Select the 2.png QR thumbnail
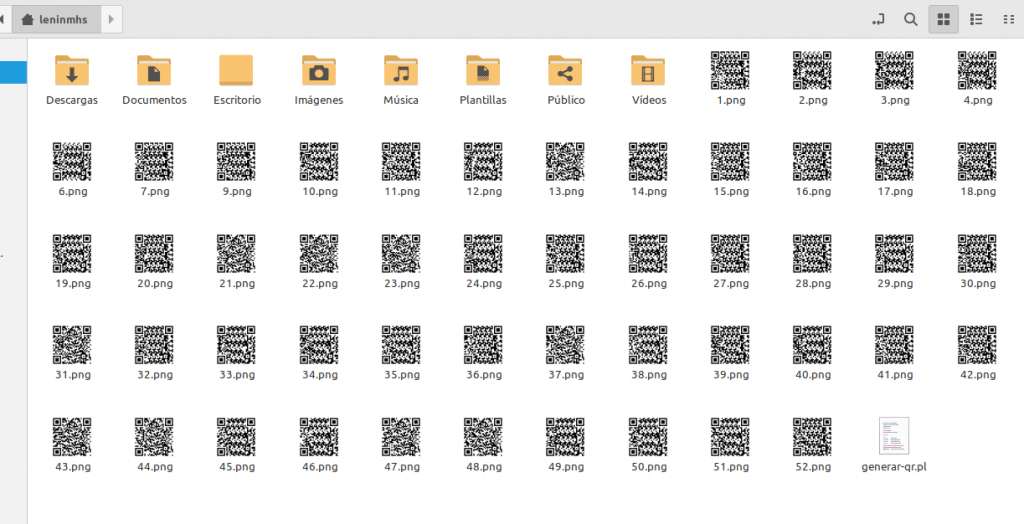This screenshot has height=524, width=1024. [812, 71]
